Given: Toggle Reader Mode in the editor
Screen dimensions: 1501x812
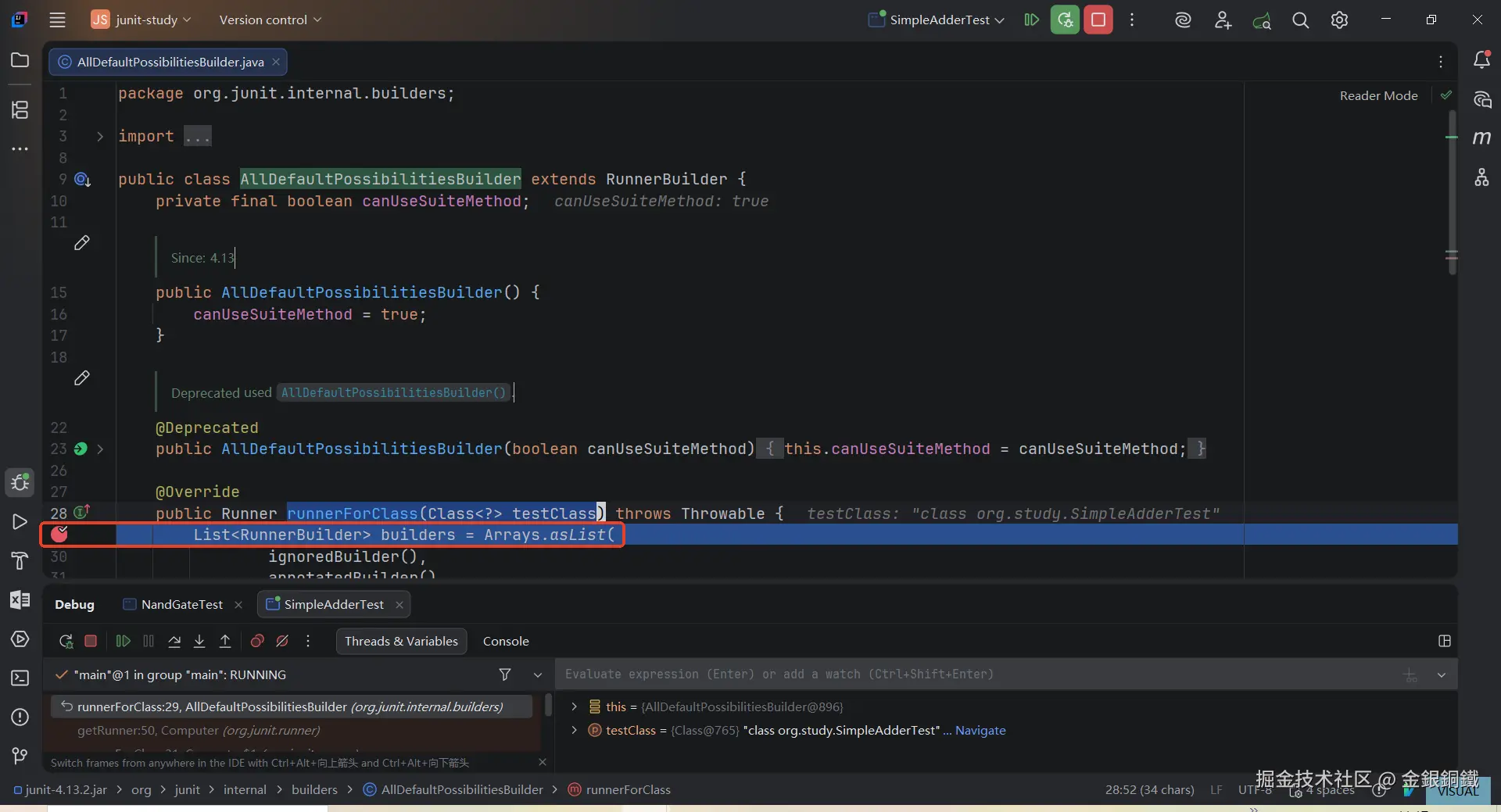Looking at the screenshot, I should pos(1378,95).
